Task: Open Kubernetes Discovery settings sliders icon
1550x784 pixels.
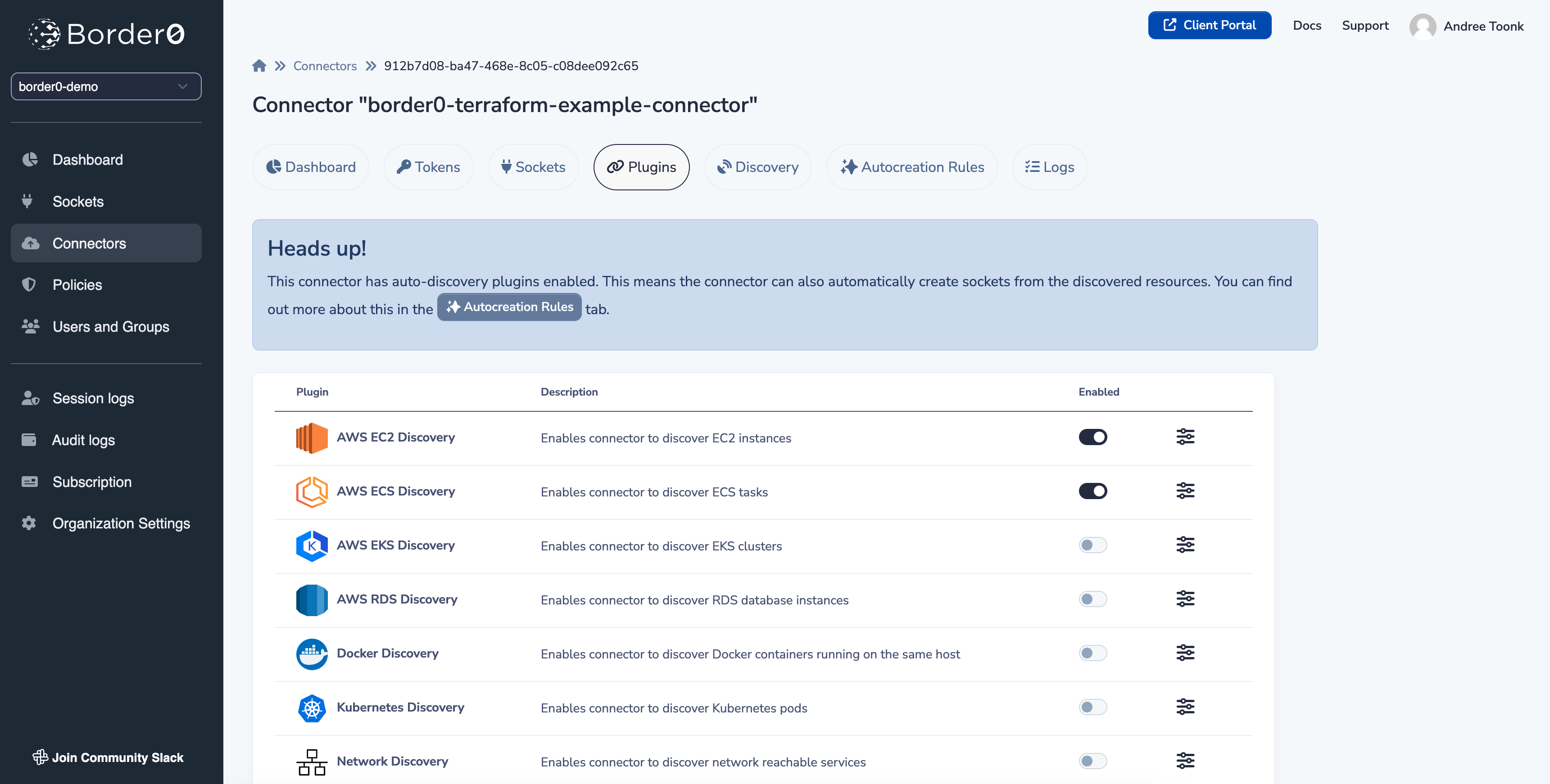Action: click(1185, 707)
